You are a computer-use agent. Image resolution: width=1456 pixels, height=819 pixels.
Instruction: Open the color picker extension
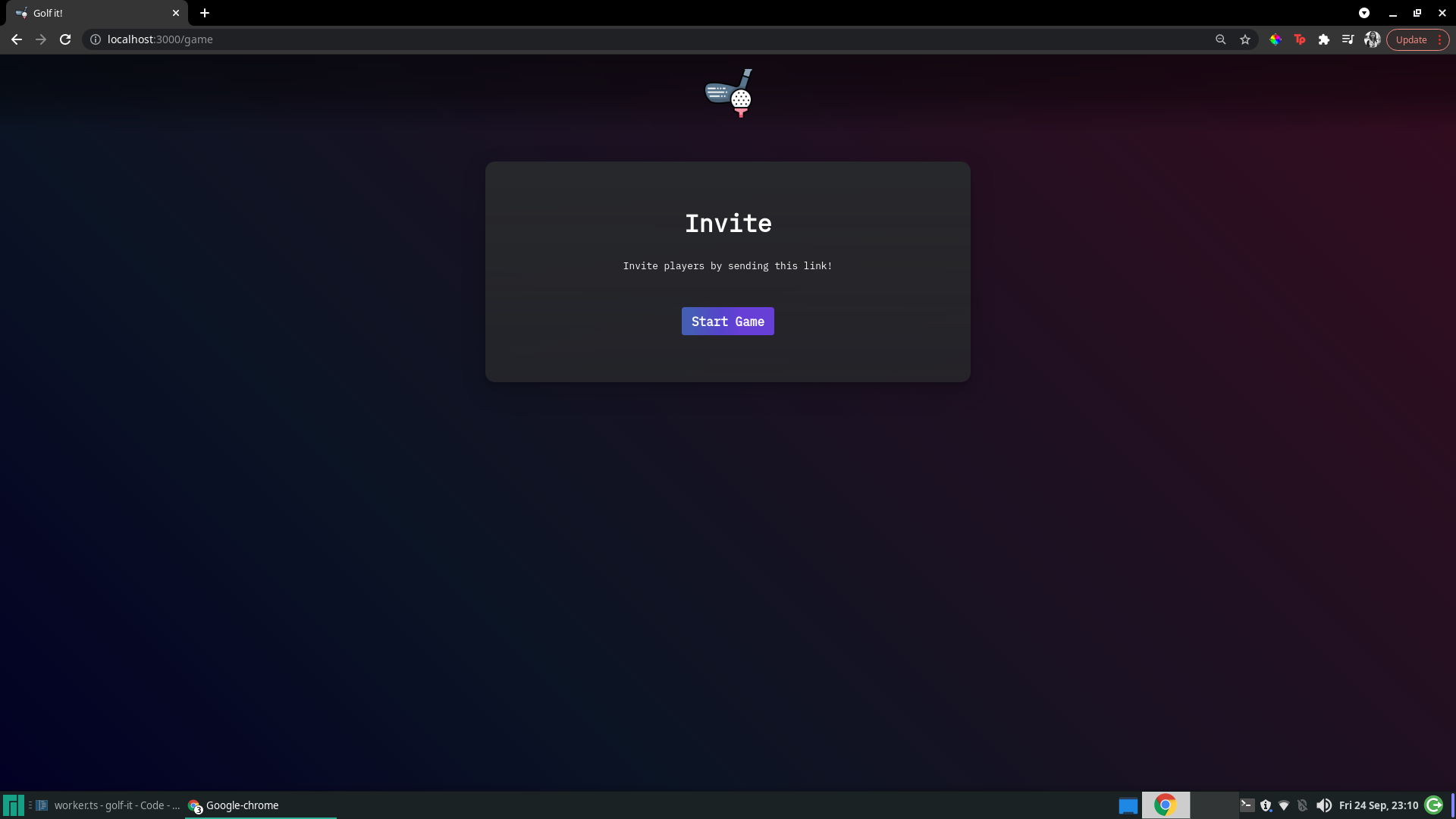1276,39
